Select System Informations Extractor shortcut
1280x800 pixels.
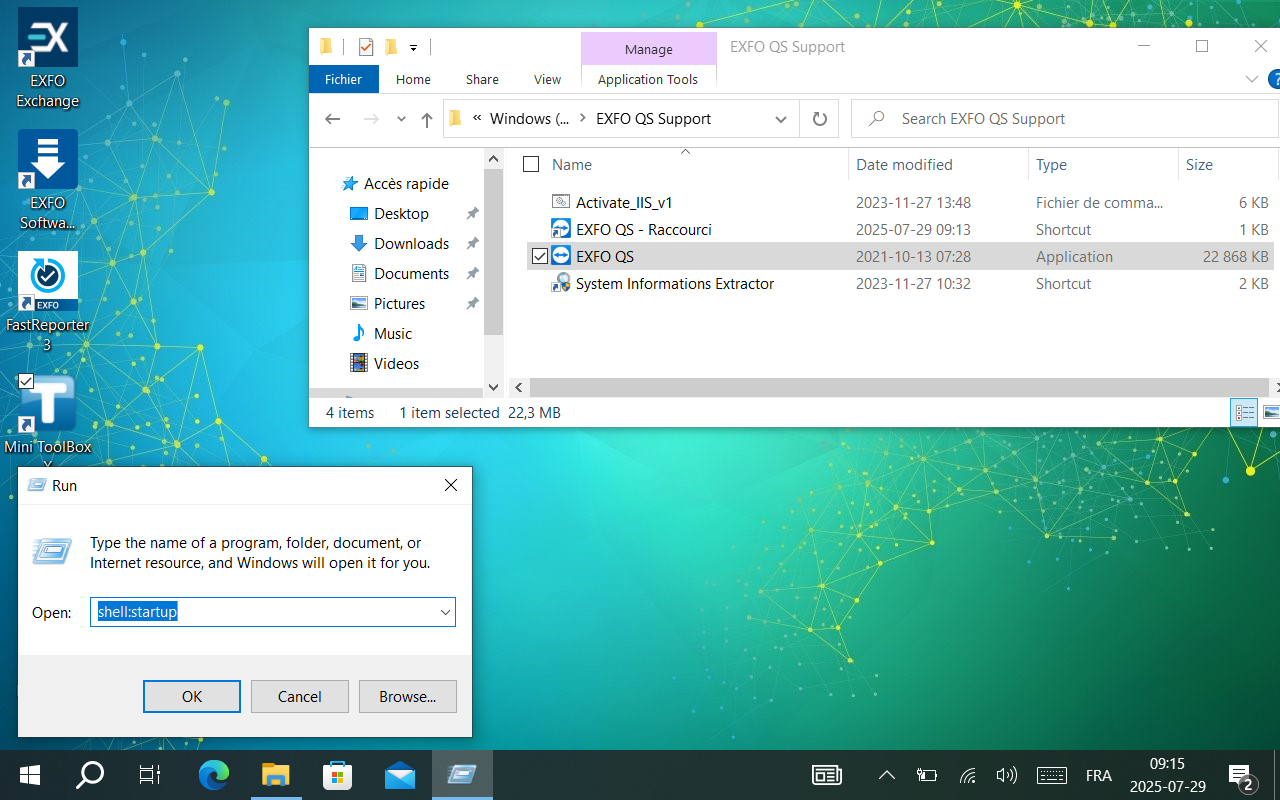(x=675, y=284)
